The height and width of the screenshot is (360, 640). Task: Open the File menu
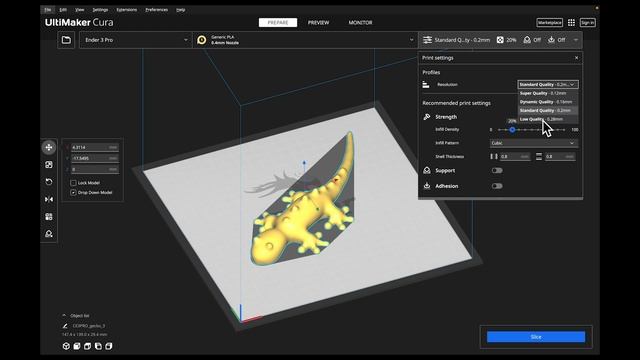(x=48, y=9)
